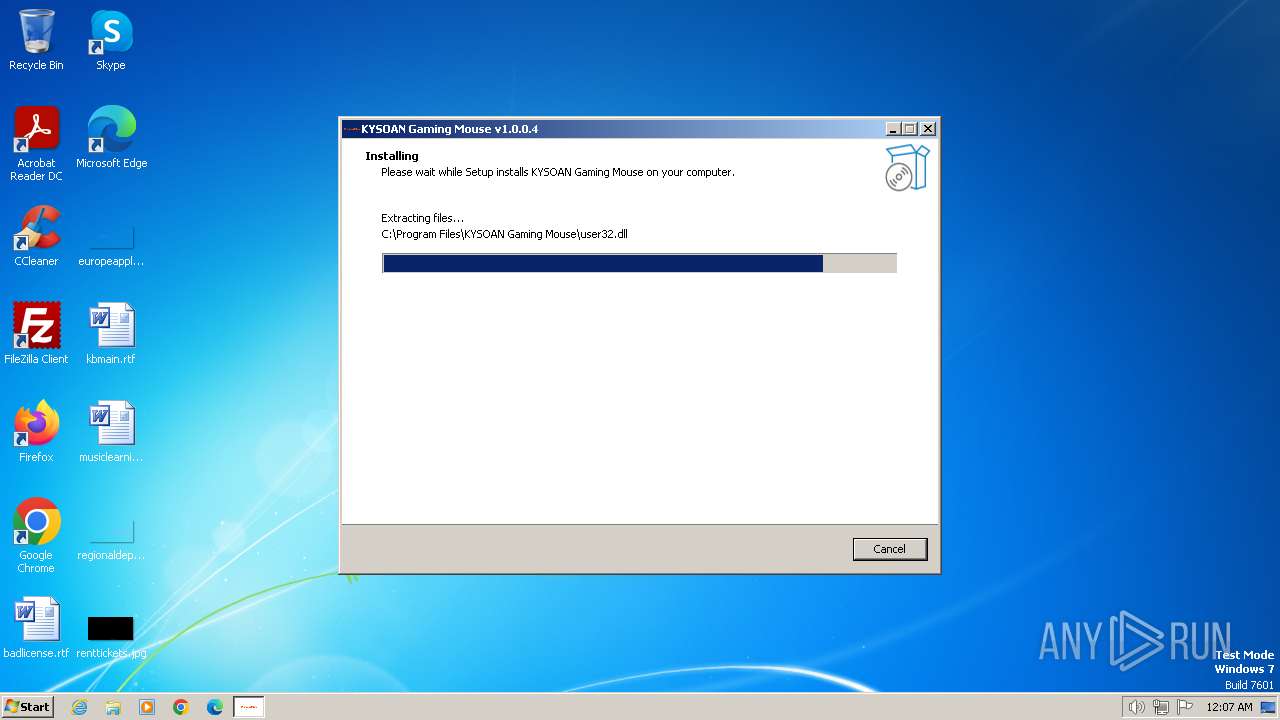Click the 'Extracting files...' status text
This screenshot has height=720, width=1280.
(422, 218)
